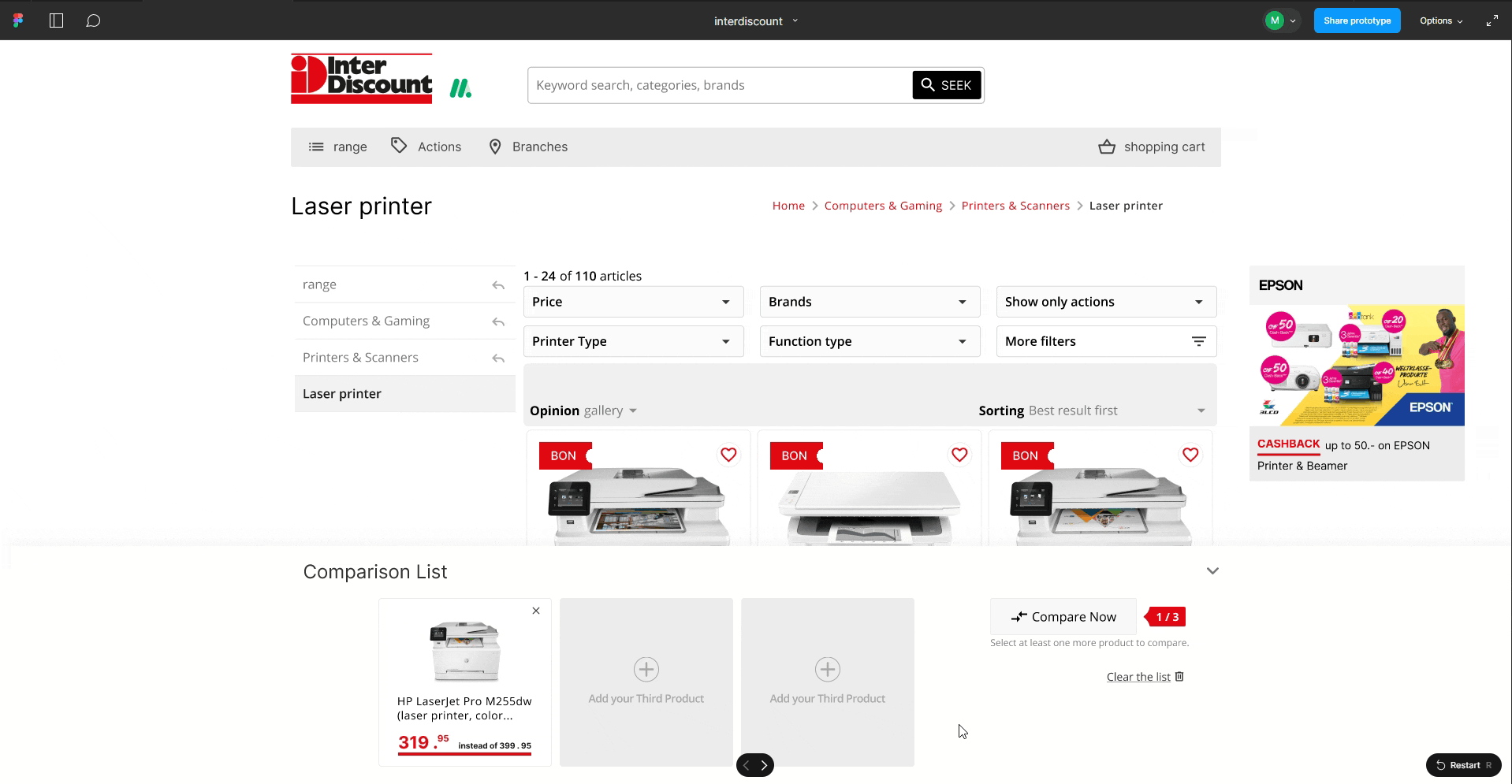Click back arrow beside sidebar Computers & Gaming
The width and height of the screenshot is (1512, 784).
pyautogui.click(x=498, y=321)
